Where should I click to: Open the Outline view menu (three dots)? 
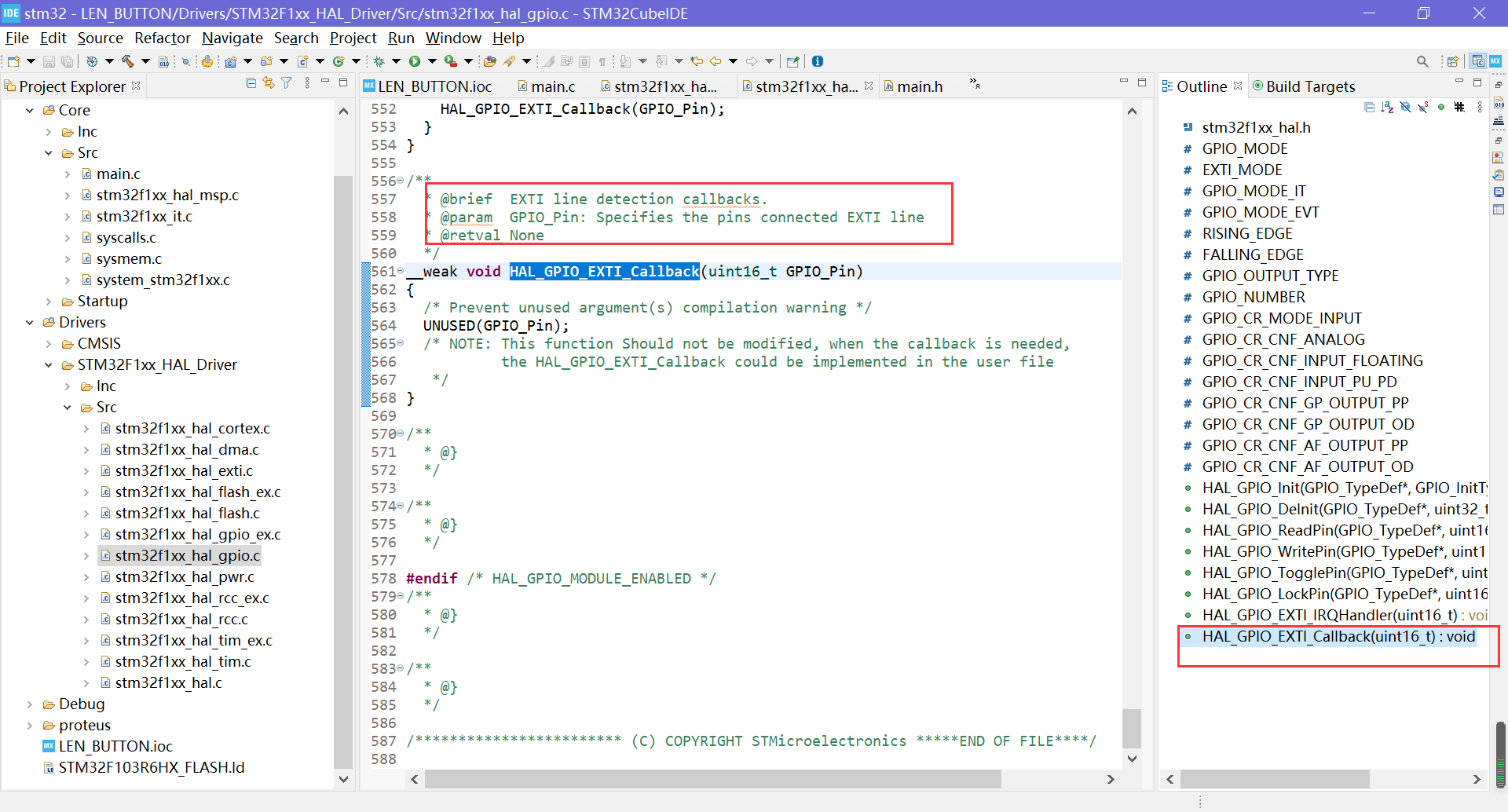1480,108
